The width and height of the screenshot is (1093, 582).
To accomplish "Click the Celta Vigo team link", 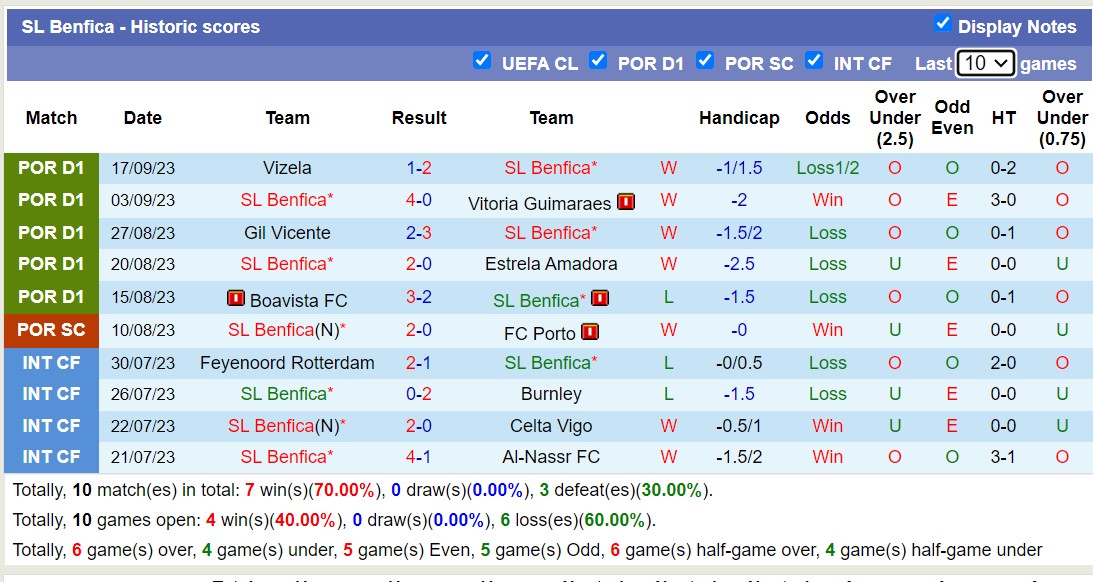I will coord(551,426).
